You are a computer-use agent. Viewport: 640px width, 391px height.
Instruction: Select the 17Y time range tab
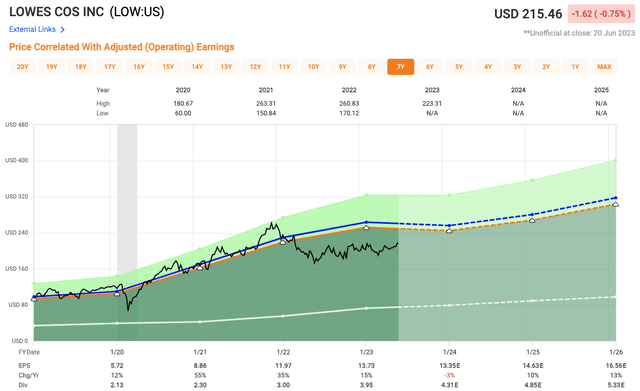[x=110, y=67]
